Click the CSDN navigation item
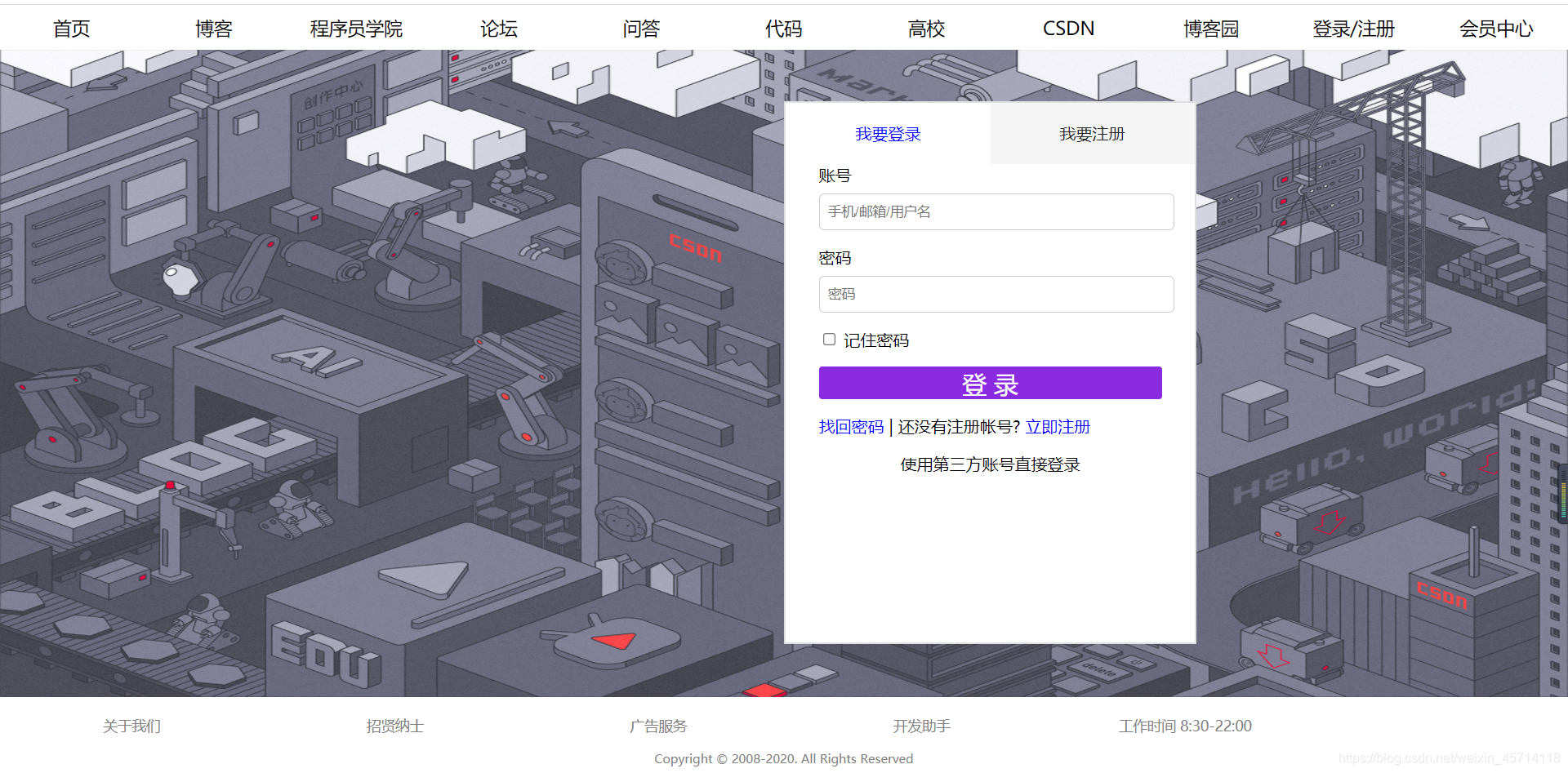This screenshot has width=1568, height=773. pos(1068,28)
